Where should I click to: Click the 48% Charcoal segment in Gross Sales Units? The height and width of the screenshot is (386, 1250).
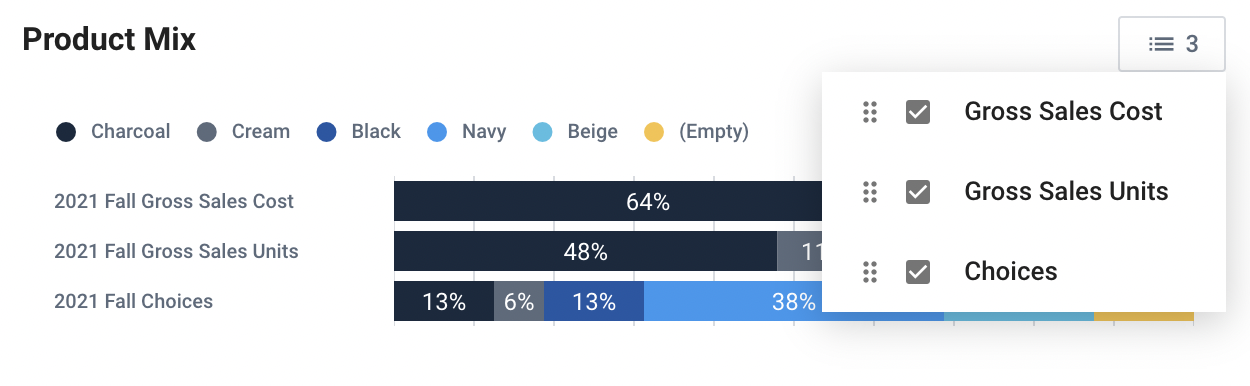pyautogui.click(x=585, y=251)
